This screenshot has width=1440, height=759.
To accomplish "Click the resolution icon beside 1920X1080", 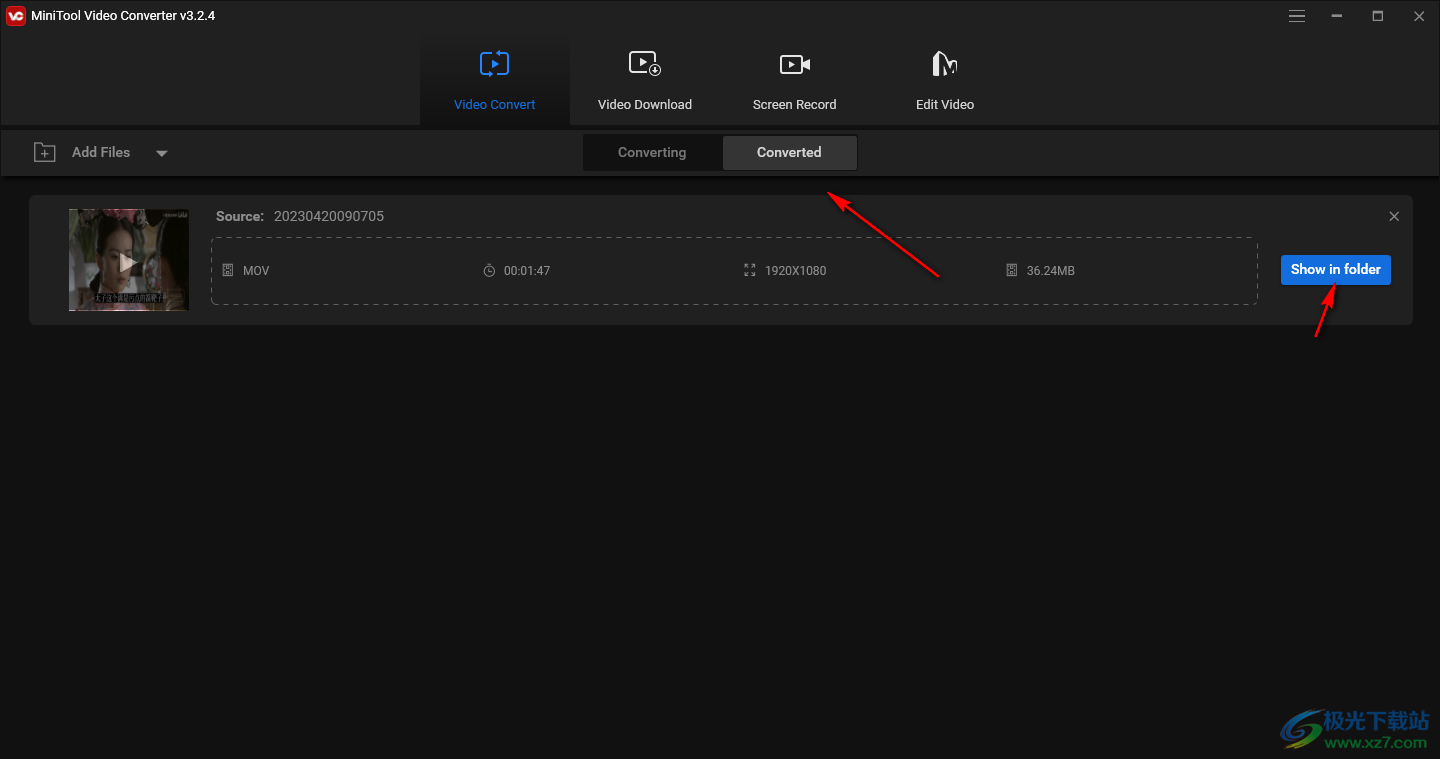I will (x=750, y=271).
